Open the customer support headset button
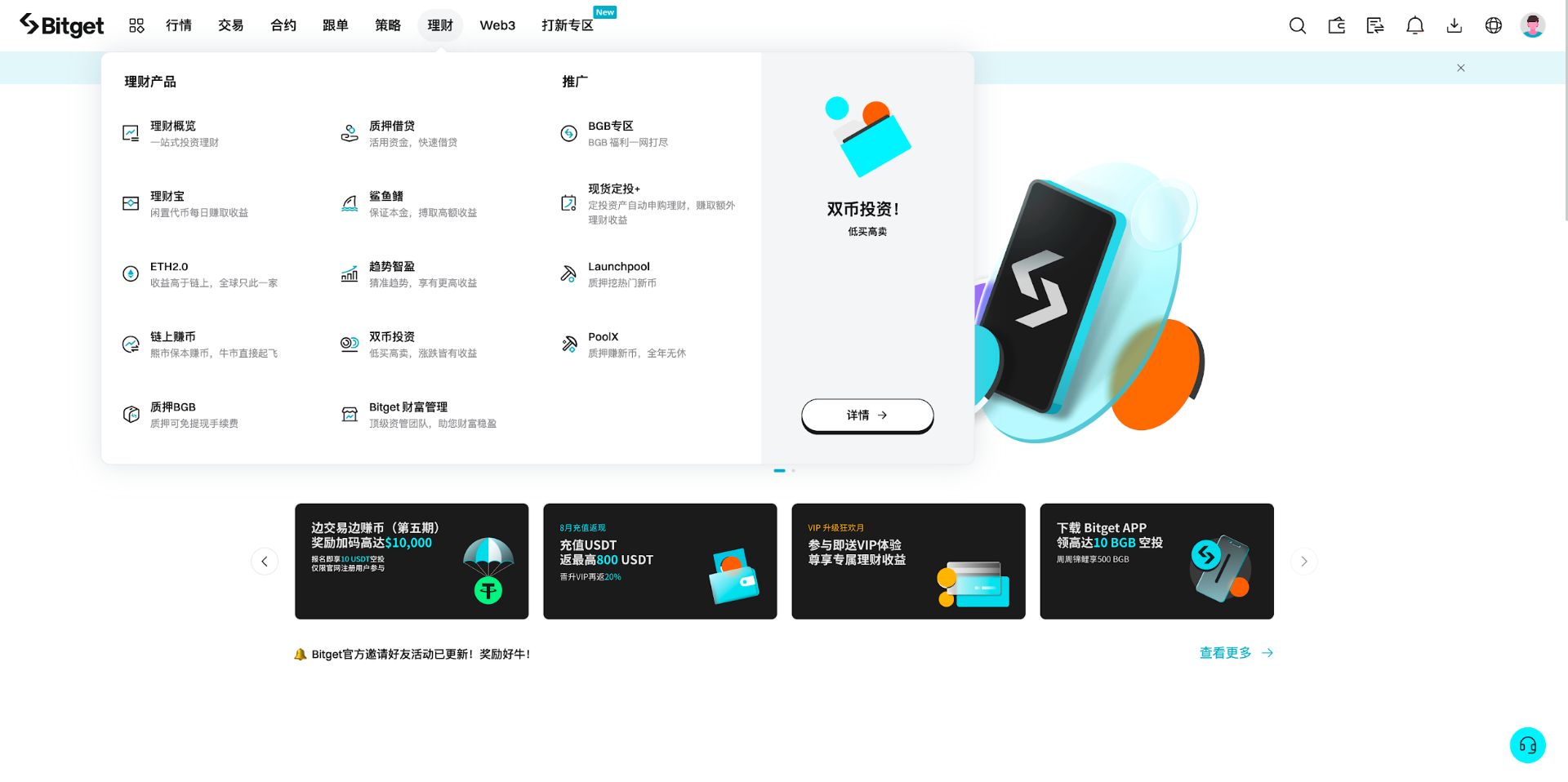The height and width of the screenshot is (782, 1568). [x=1527, y=744]
